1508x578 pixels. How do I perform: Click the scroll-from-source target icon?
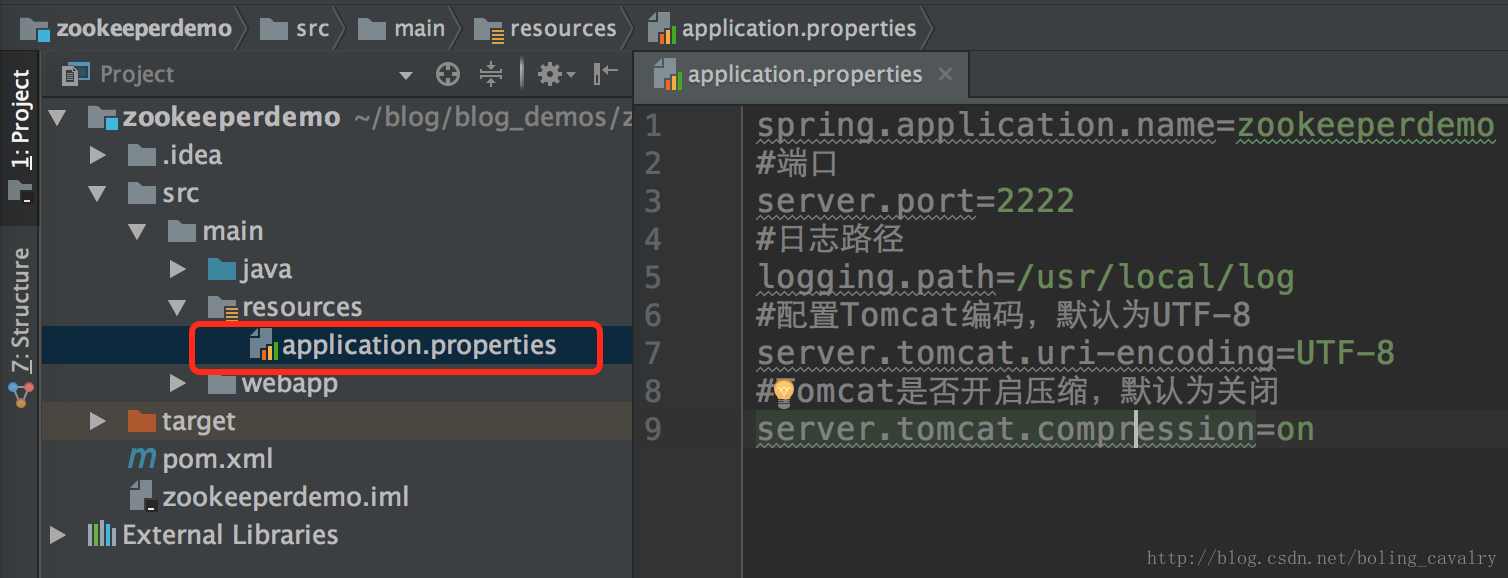pos(448,74)
